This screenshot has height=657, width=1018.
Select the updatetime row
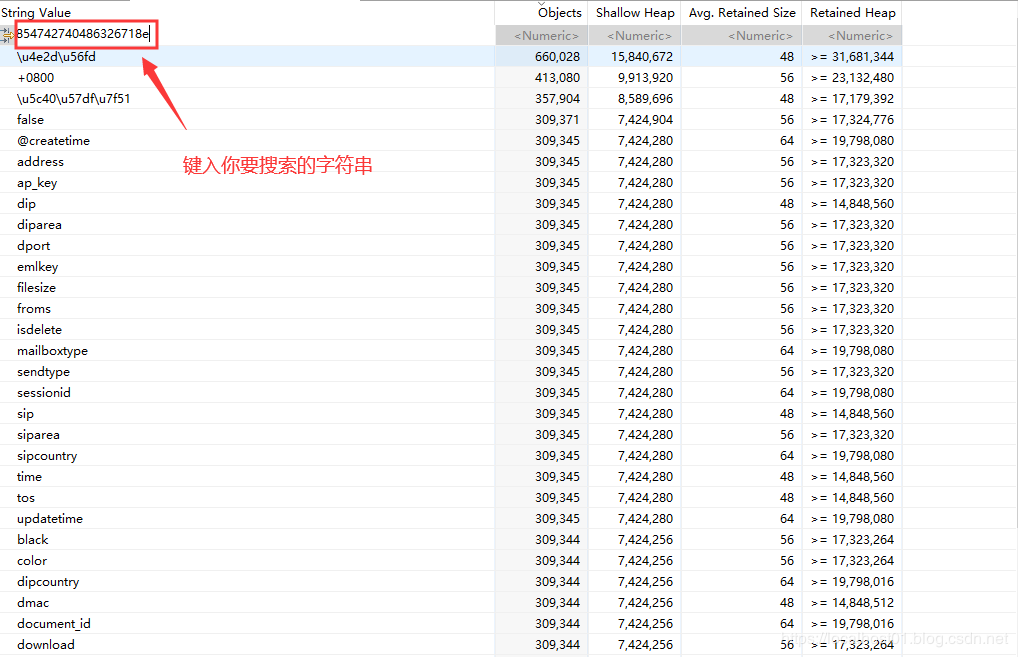(50, 519)
